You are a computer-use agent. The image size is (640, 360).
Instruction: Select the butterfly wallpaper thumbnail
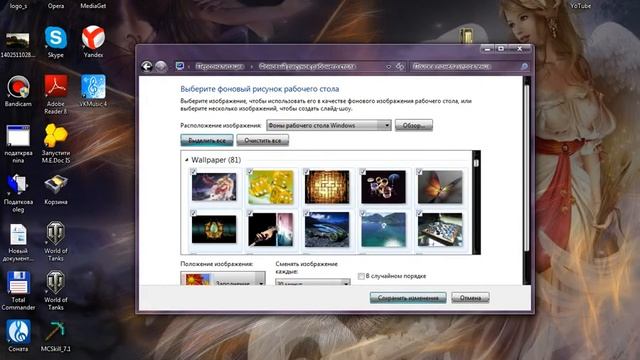[440, 187]
